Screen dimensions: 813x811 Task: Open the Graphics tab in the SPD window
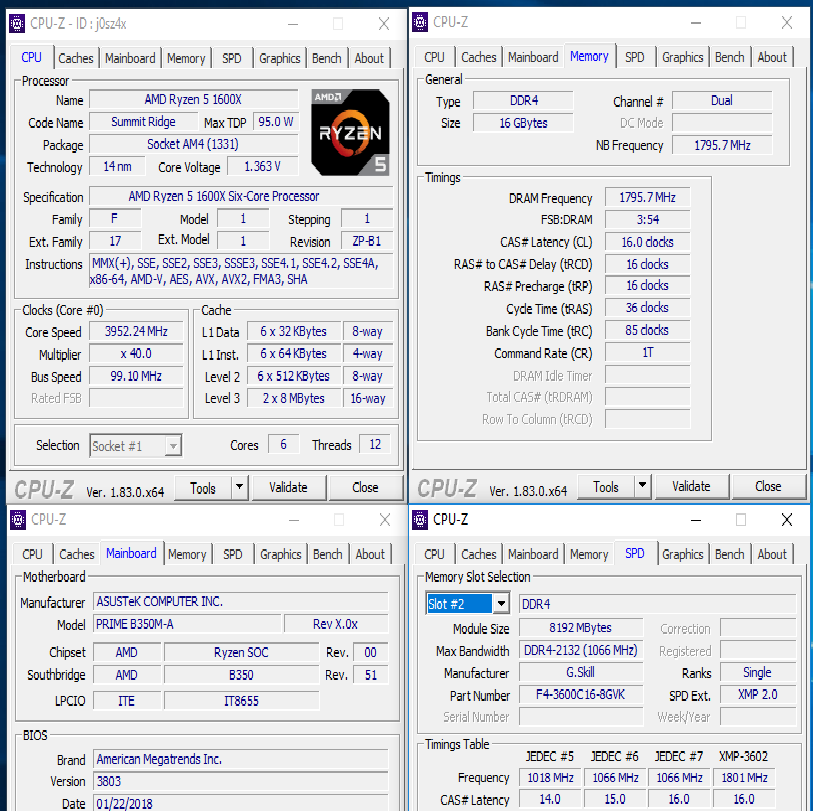682,554
